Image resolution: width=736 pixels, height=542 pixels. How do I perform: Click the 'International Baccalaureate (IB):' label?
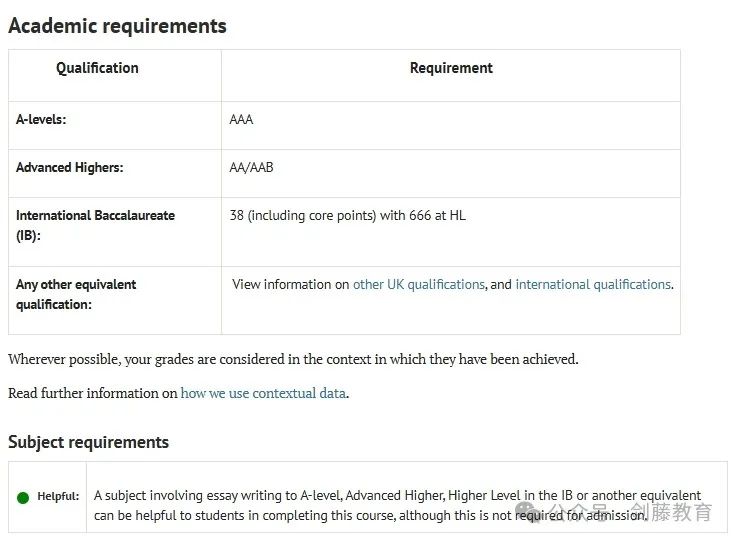coord(95,225)
